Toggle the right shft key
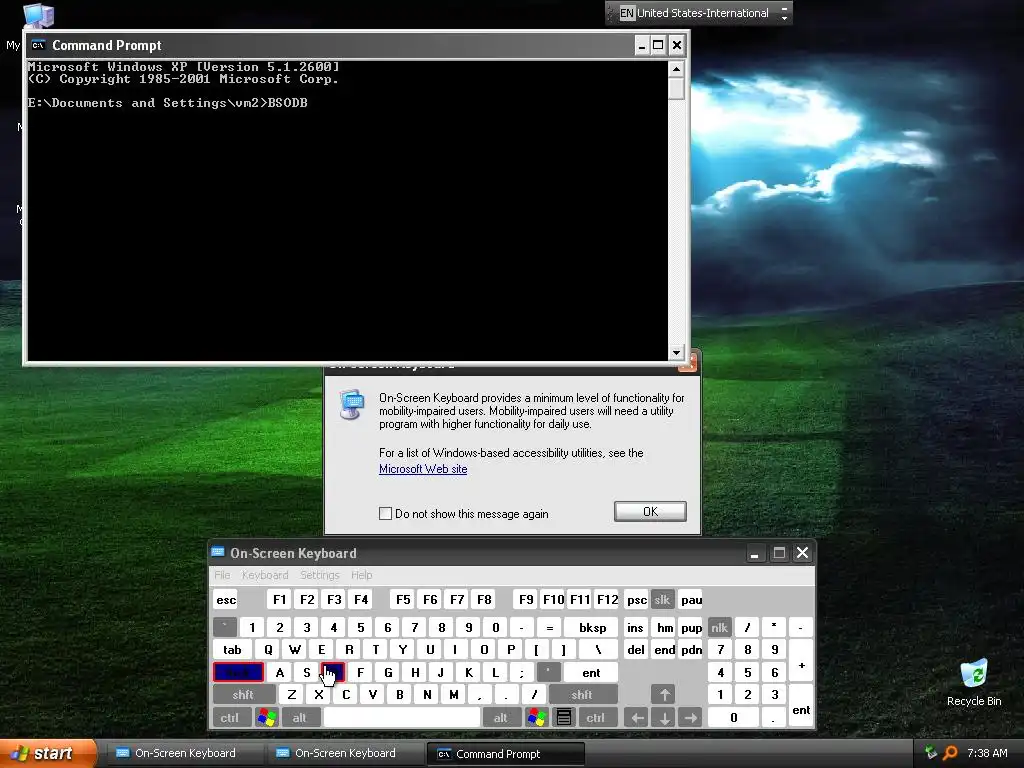This screenshot has width=1024, height=768. click(x=582, y=695)
